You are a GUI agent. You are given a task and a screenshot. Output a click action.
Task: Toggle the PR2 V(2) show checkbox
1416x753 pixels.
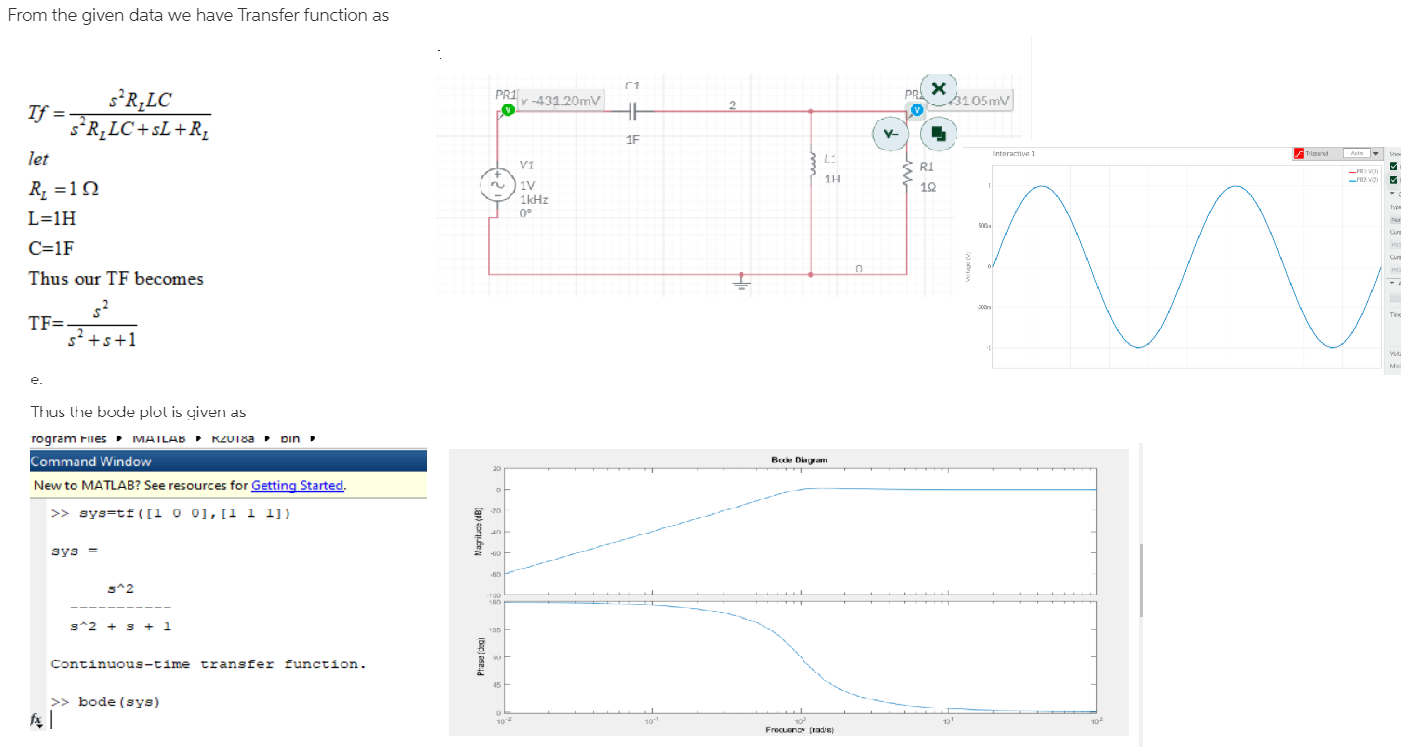click(x=1393, y=179)
